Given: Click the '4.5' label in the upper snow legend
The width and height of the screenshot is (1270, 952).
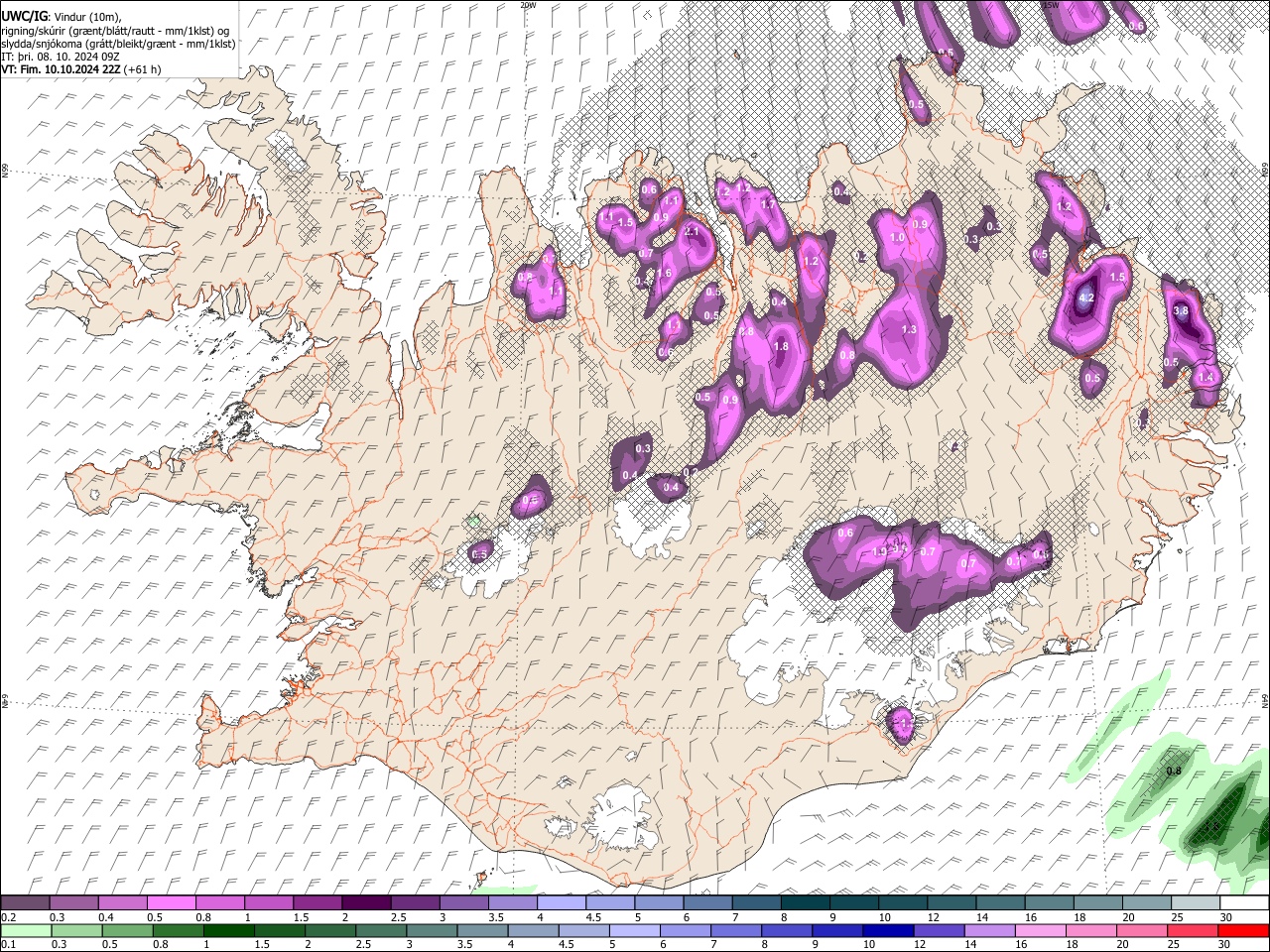Looking at the screenshot, I should pos(593,917).
